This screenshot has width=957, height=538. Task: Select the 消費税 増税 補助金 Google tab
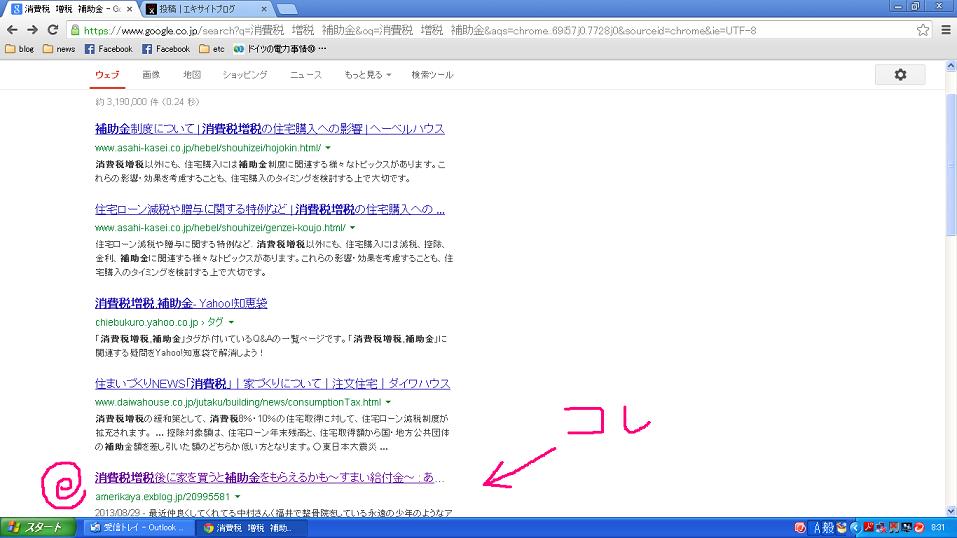point(72,9)
